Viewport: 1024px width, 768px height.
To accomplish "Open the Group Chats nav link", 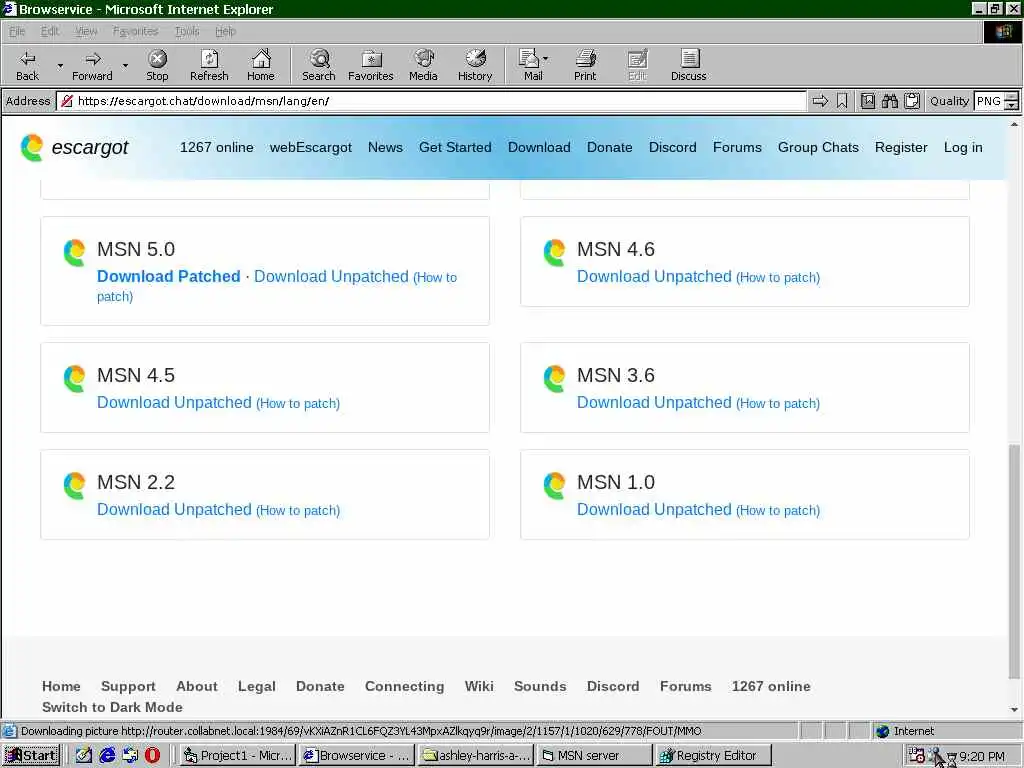I will click(x=818, y=148).
